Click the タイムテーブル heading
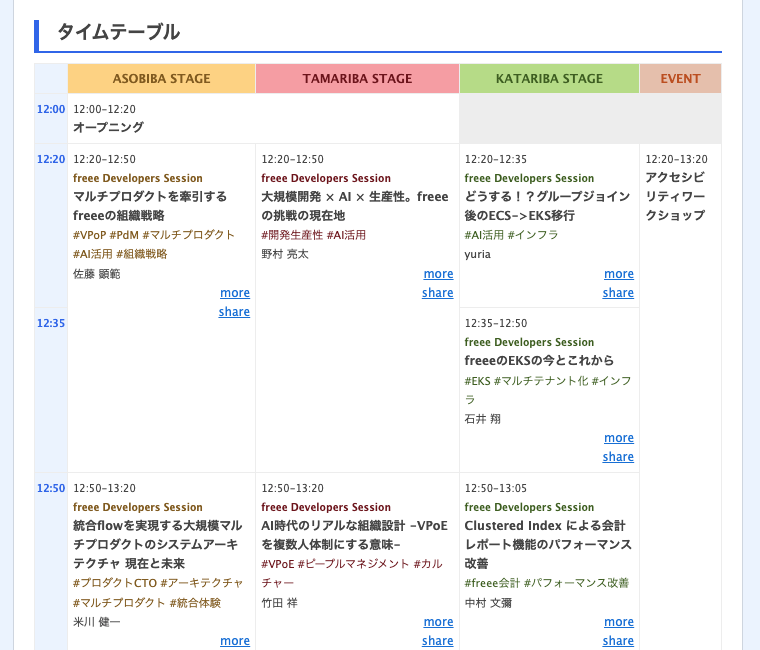The width and height of the screenshot is (760, 650). (119, 32)
